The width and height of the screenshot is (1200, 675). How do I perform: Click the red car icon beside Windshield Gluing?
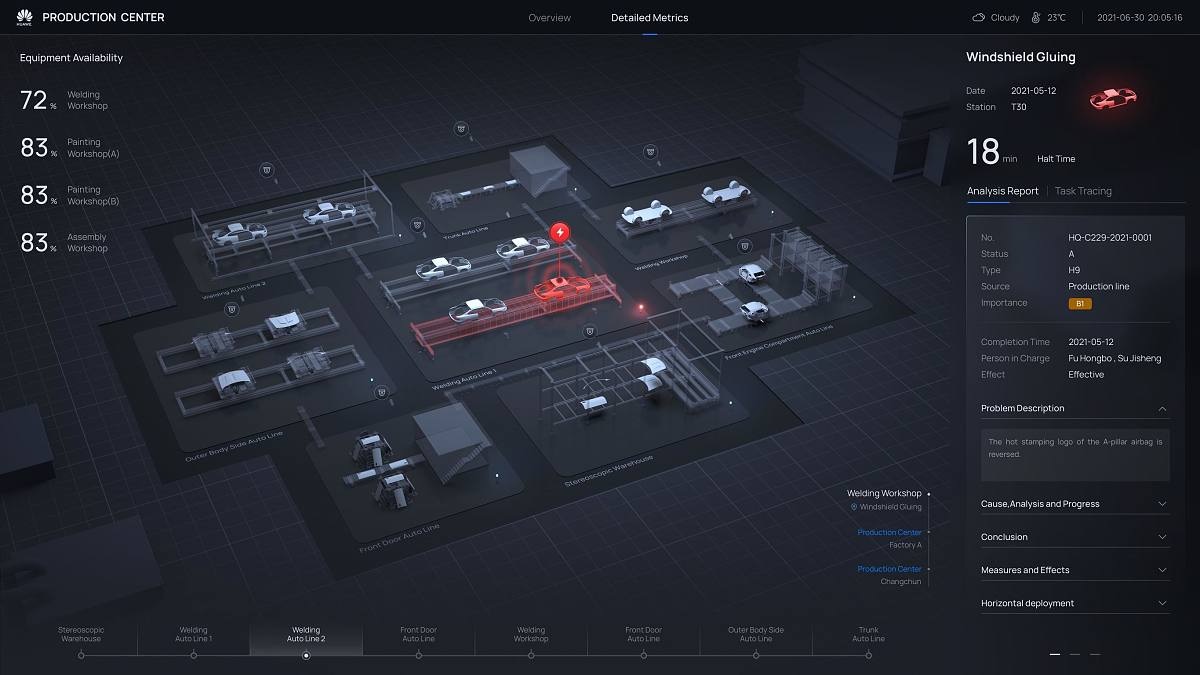coord(1113,97)
